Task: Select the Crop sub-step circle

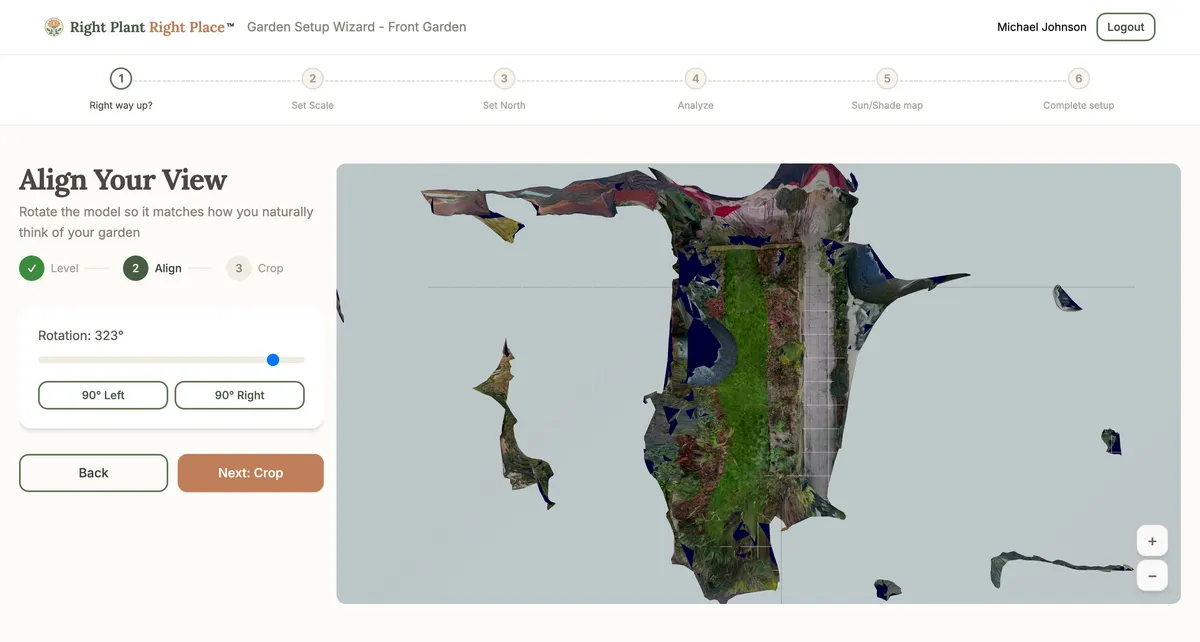Action: [x=238, y=268]
